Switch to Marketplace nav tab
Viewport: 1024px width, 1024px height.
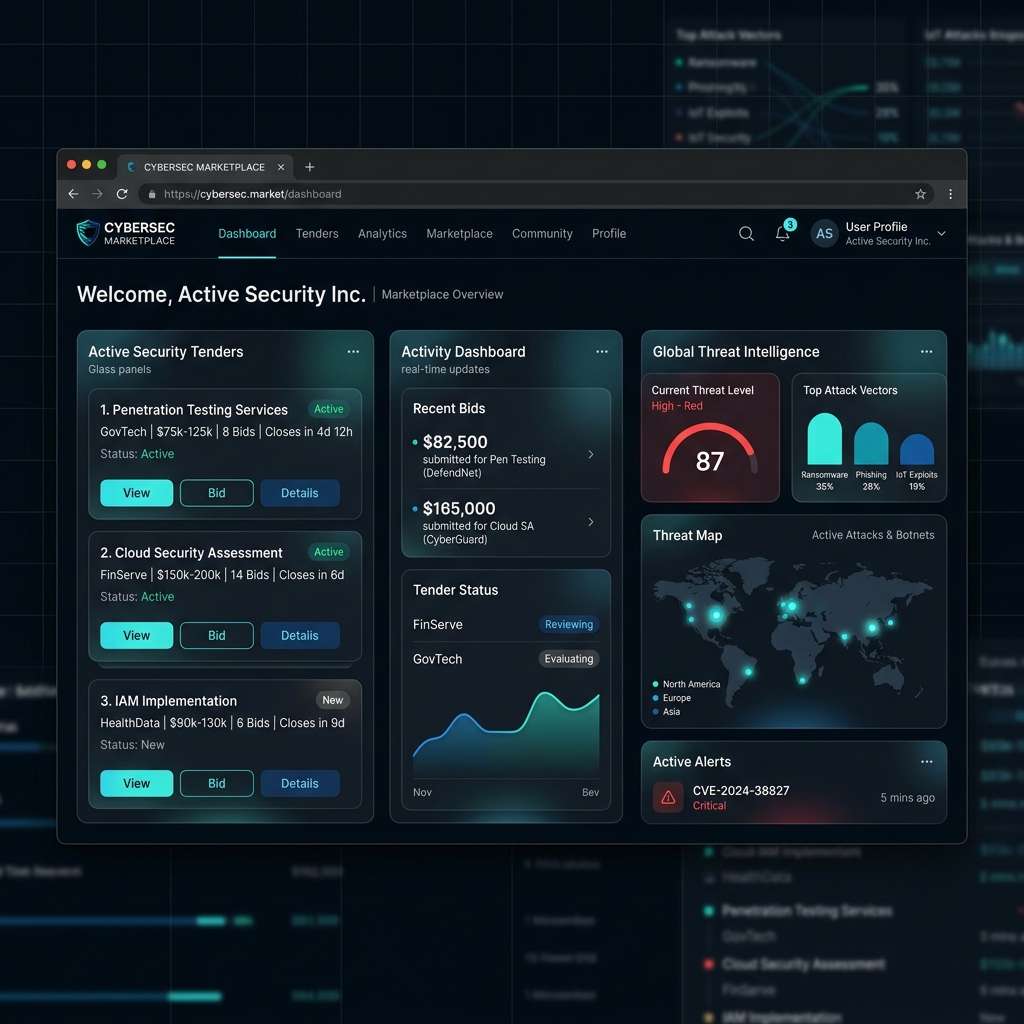pos(459,234)
